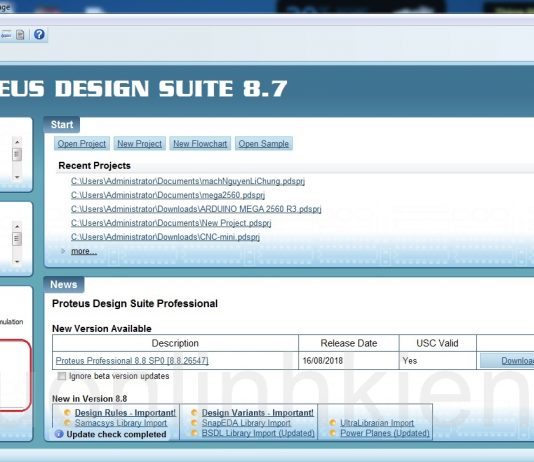This screenshot has width=534, height=462.
Task: Toggle Ignore beta version updates checkbox
Action: [x=62, y=376]
